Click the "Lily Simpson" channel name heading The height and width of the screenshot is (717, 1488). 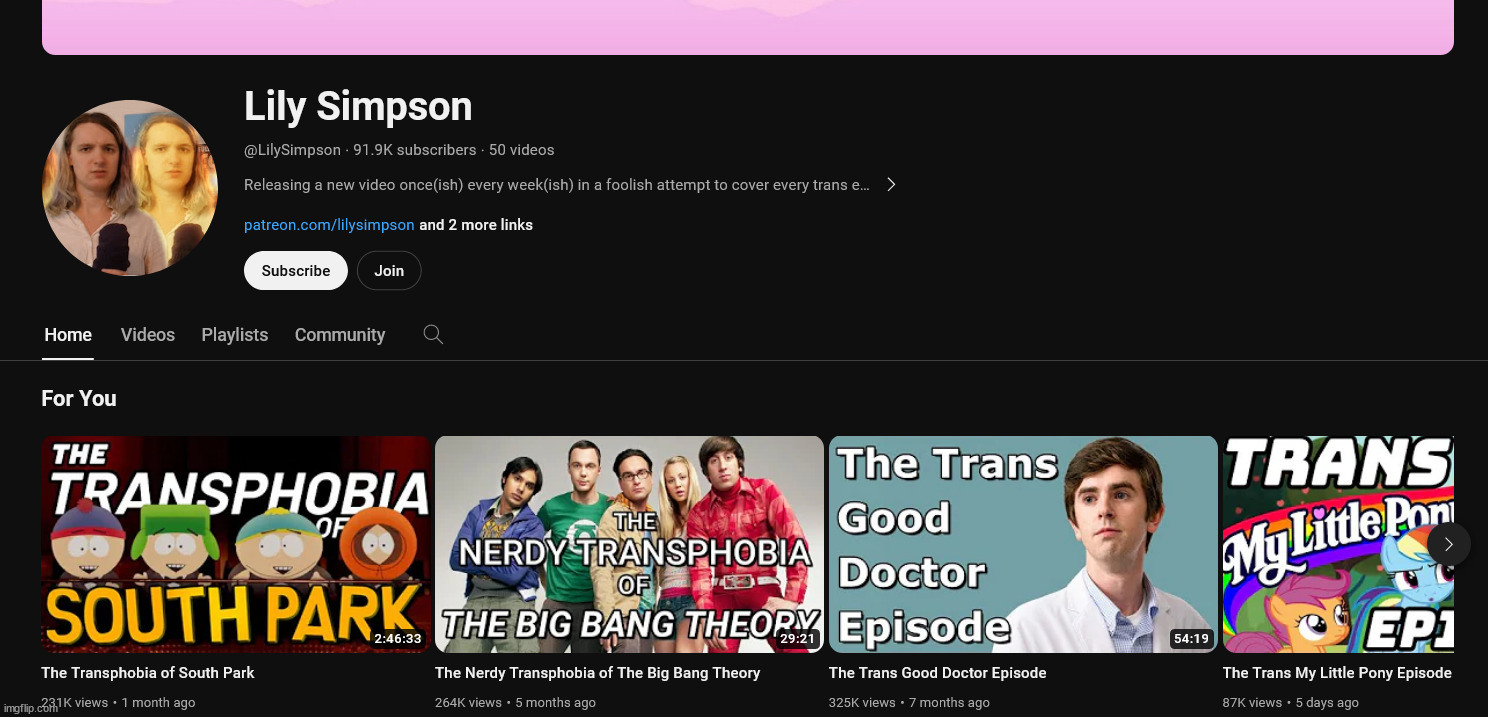coord(358,107)
